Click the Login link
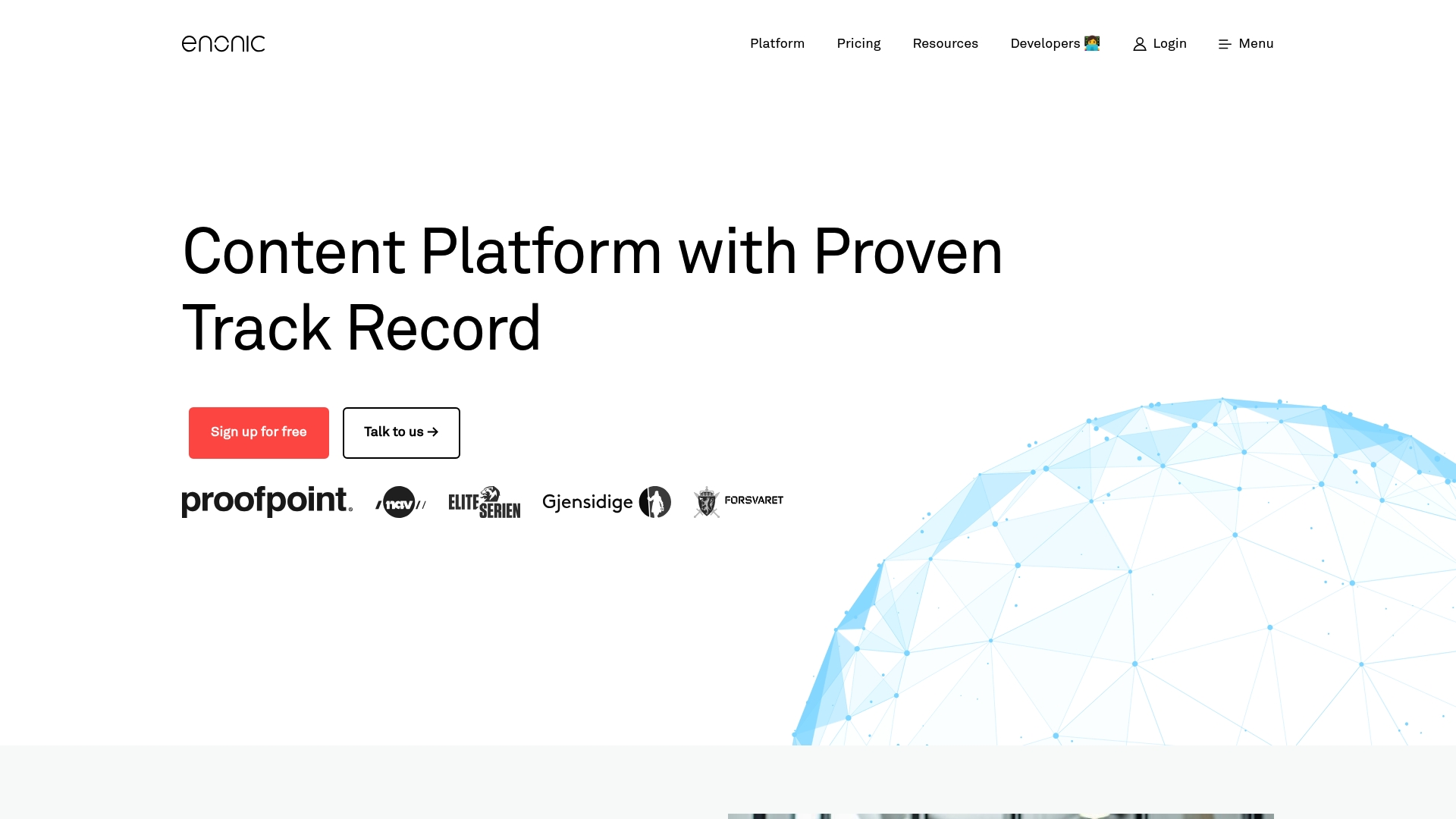 tap(1169, 43)
